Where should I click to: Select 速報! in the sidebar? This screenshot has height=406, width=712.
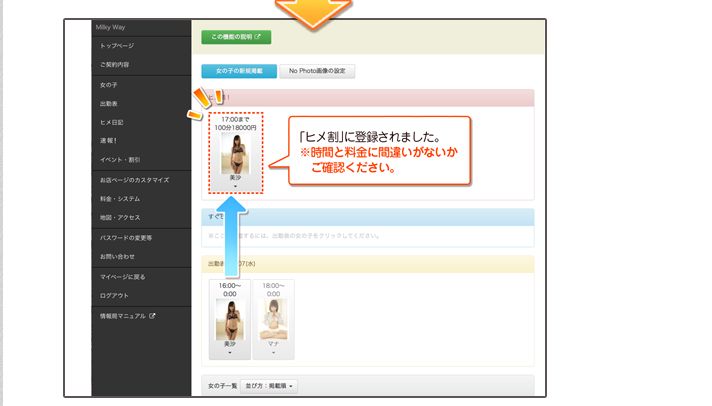109,141
